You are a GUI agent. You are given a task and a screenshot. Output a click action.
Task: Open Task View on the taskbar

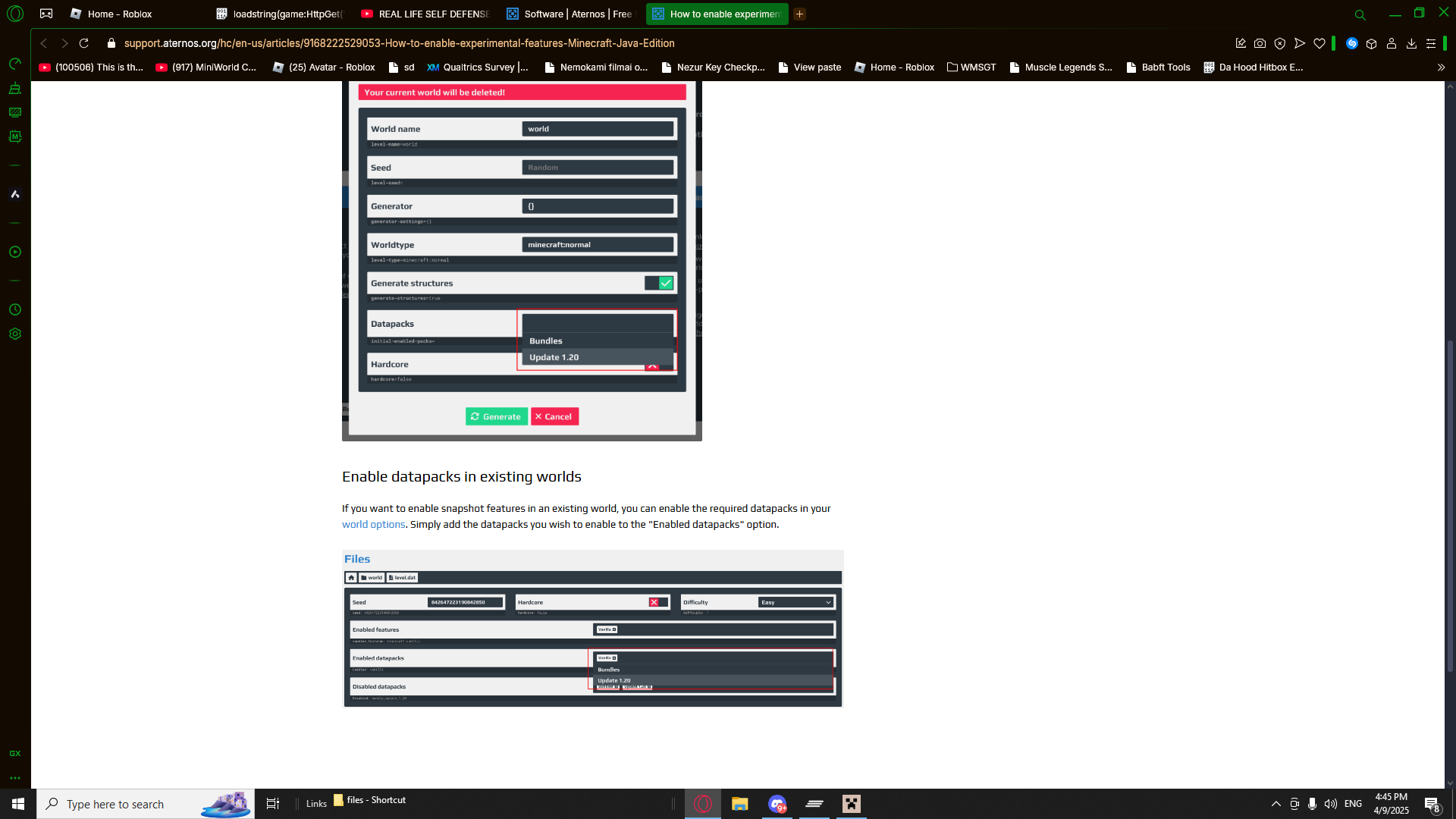coord(273,804)
